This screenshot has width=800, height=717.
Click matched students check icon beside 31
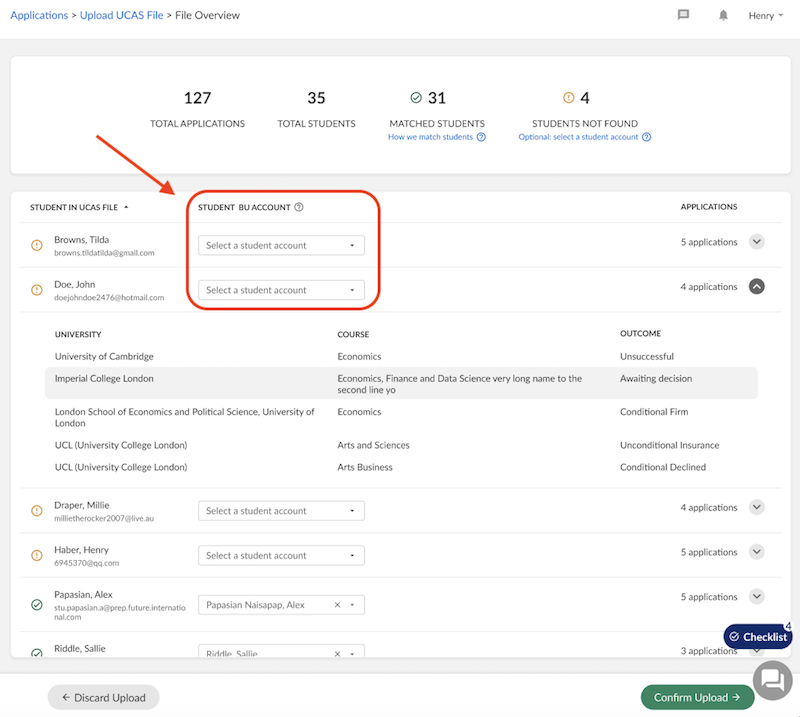click(416, 97)
